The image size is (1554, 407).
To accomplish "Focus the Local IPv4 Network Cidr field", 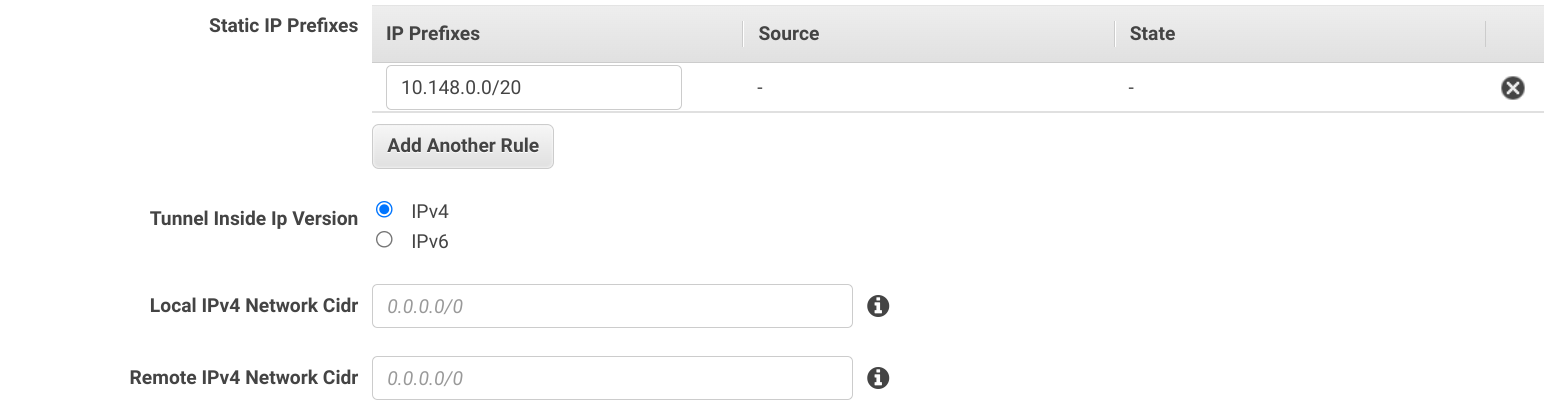I will pos(612,306).
